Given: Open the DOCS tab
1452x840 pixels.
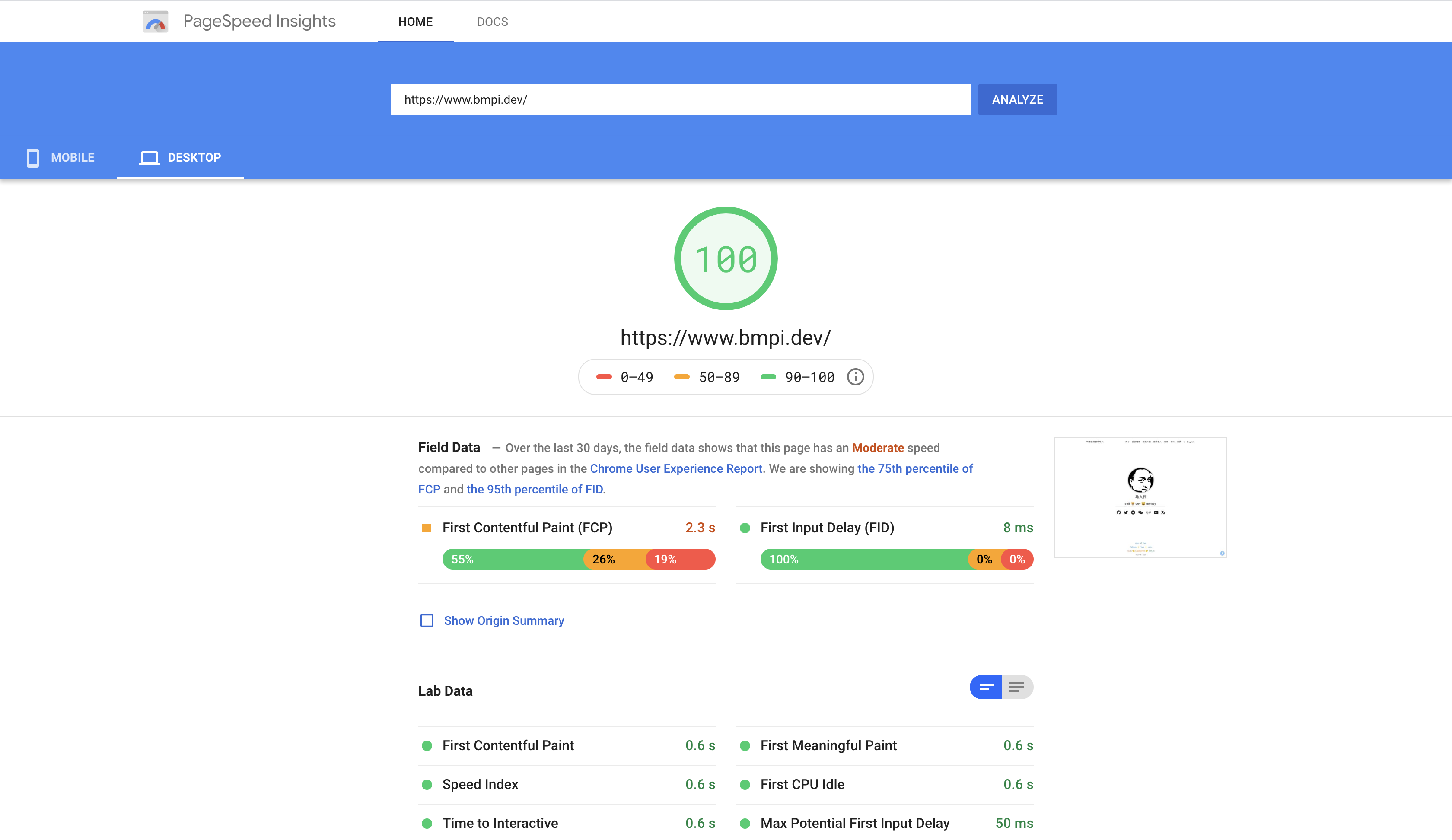Looking at the screenshot, I should click(492, 22).
